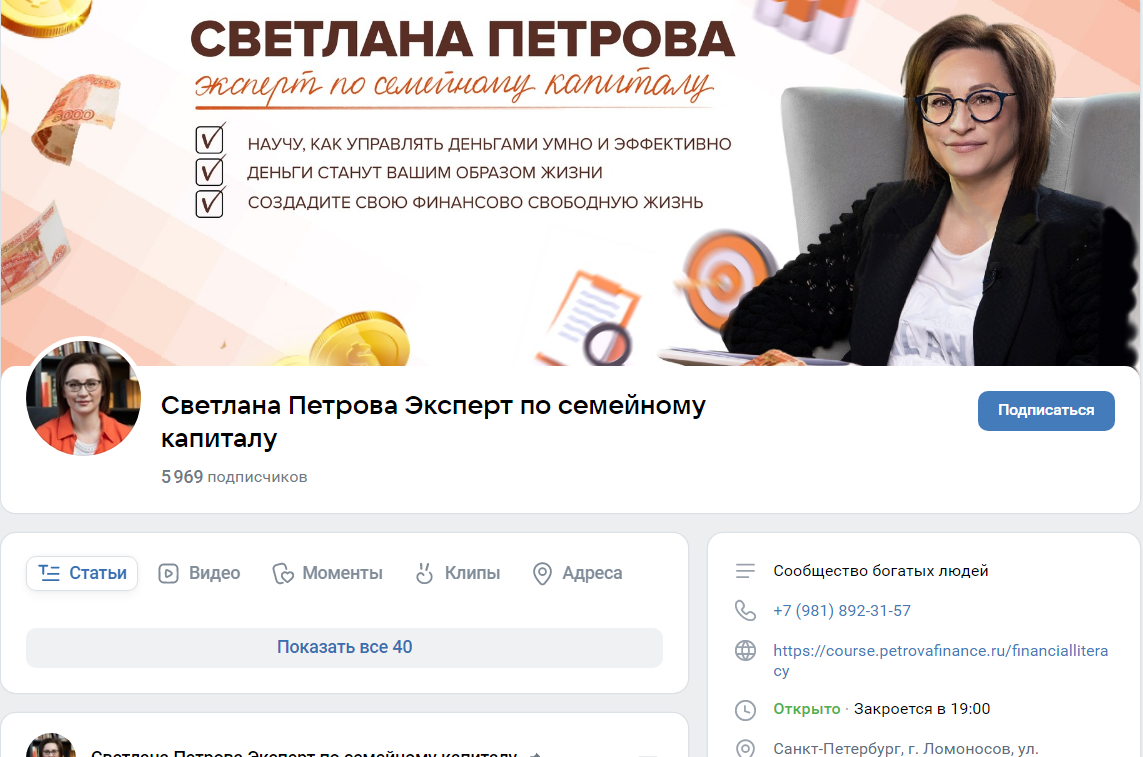
Task: Click the clock opening hours icon
Action: [745, 710]
